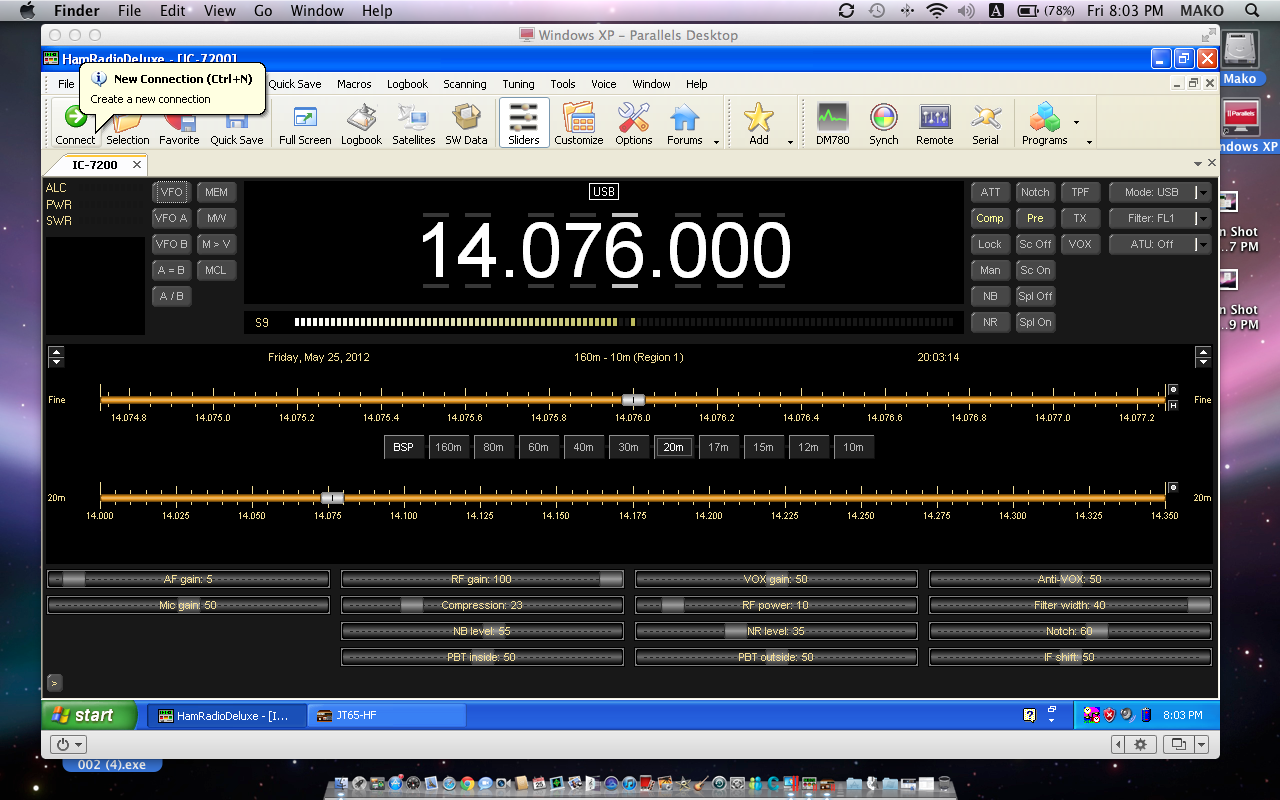Switch to Full Screen mode
The image size is (1280, 800).
coord(305,124)
